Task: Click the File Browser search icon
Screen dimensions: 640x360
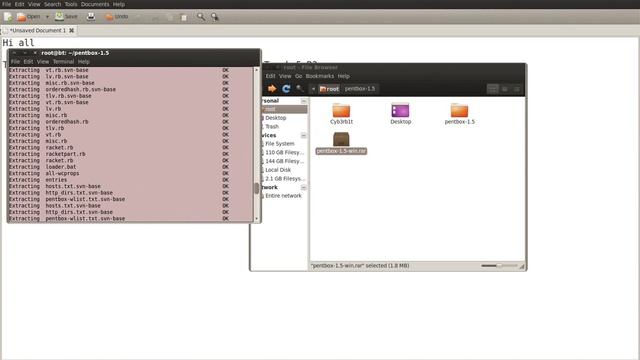Action: (300, 89)
